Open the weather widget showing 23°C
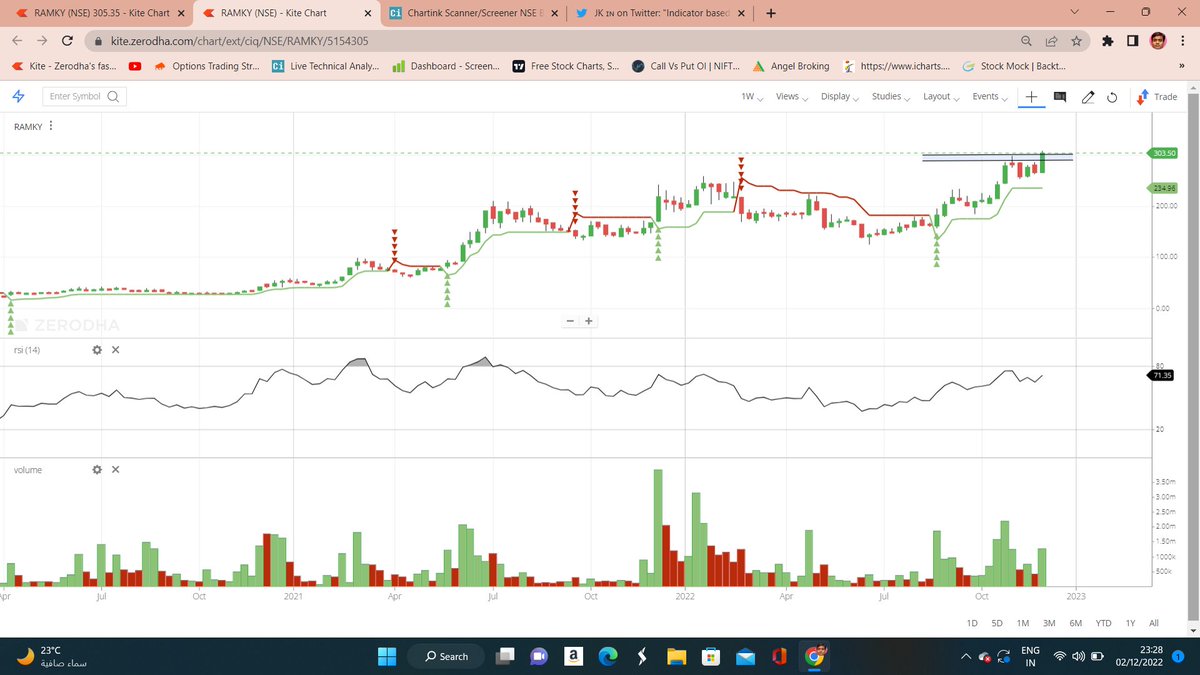 pos(50,656)
